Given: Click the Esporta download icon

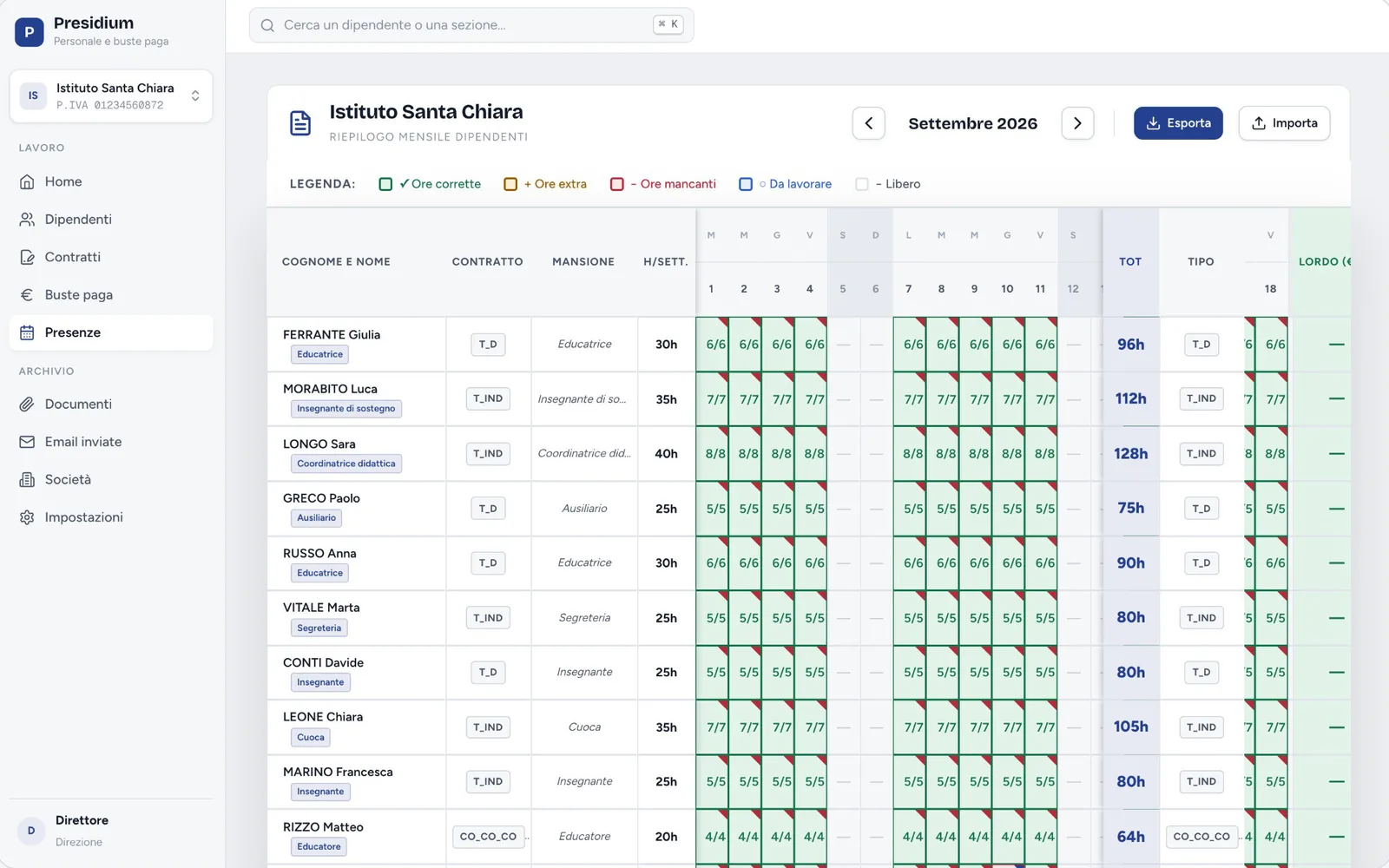Looking at the screenshot, I should 1153,123.
